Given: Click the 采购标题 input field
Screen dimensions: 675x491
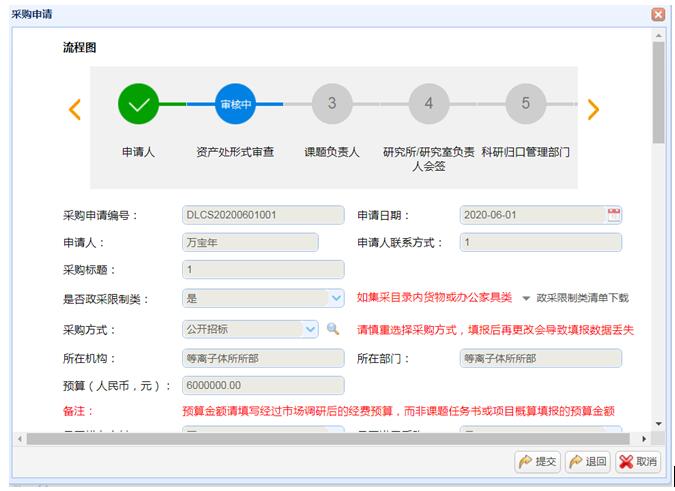Looking at the screenshot, I should (263, 269).
